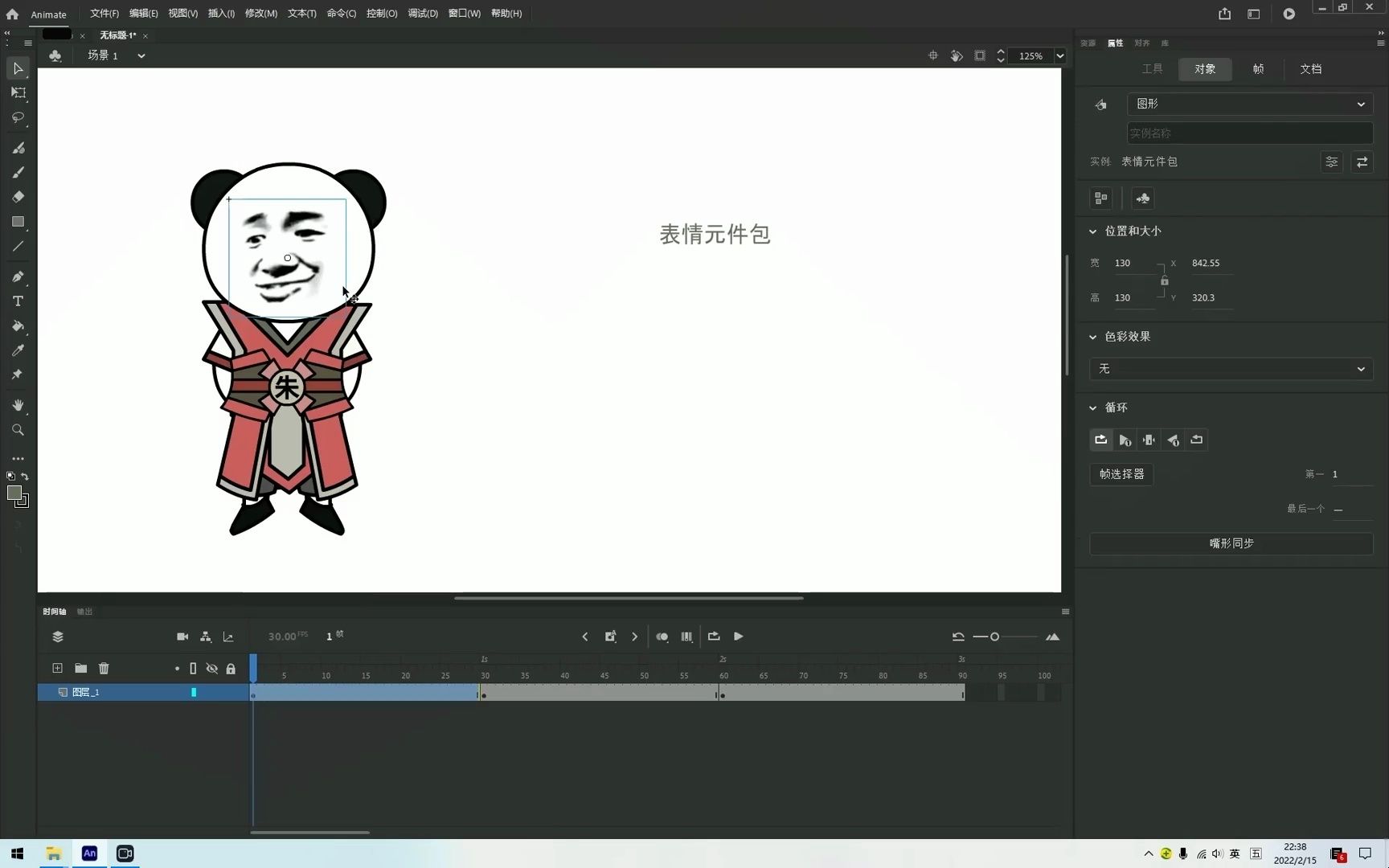Open the symbol type dropdown showing 图形
Image resolution: width=1389 pixels, height=868 pixels.
1249,104
